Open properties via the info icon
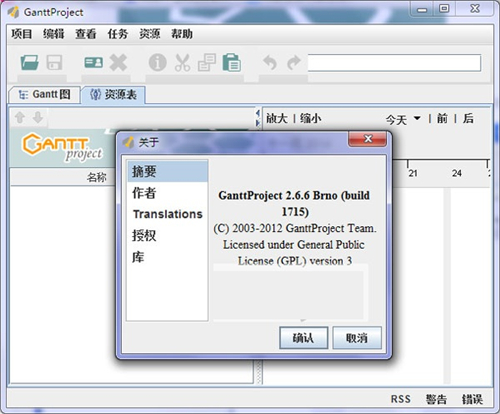This screenshot has width=500, height=414. coord(157,62)
